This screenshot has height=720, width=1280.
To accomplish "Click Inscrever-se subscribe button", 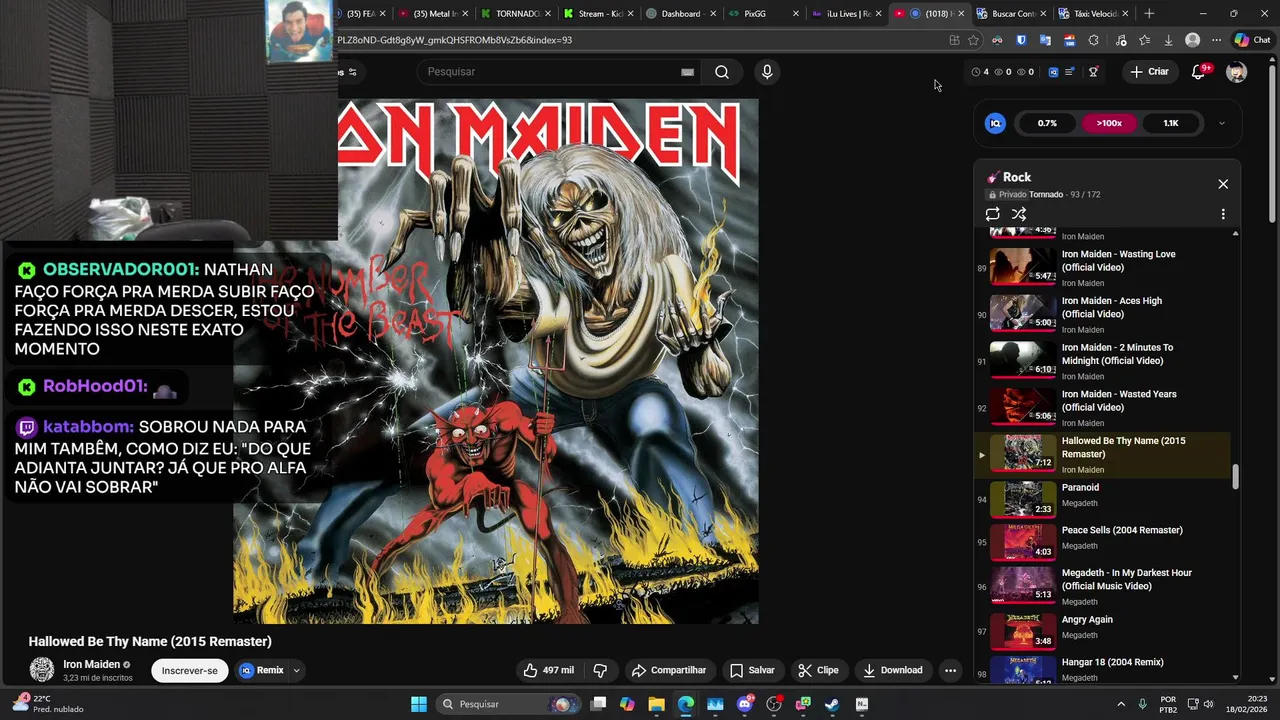I will point(189,670).
